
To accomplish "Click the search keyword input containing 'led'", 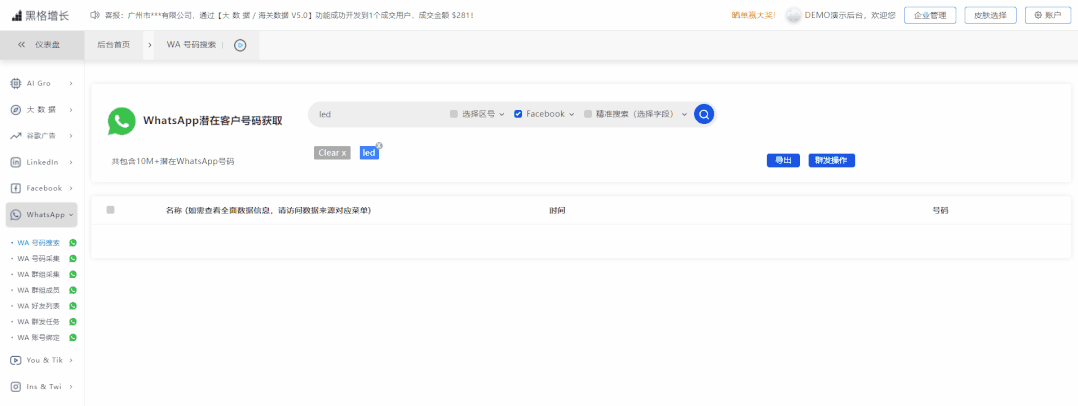I will (375, 115).
